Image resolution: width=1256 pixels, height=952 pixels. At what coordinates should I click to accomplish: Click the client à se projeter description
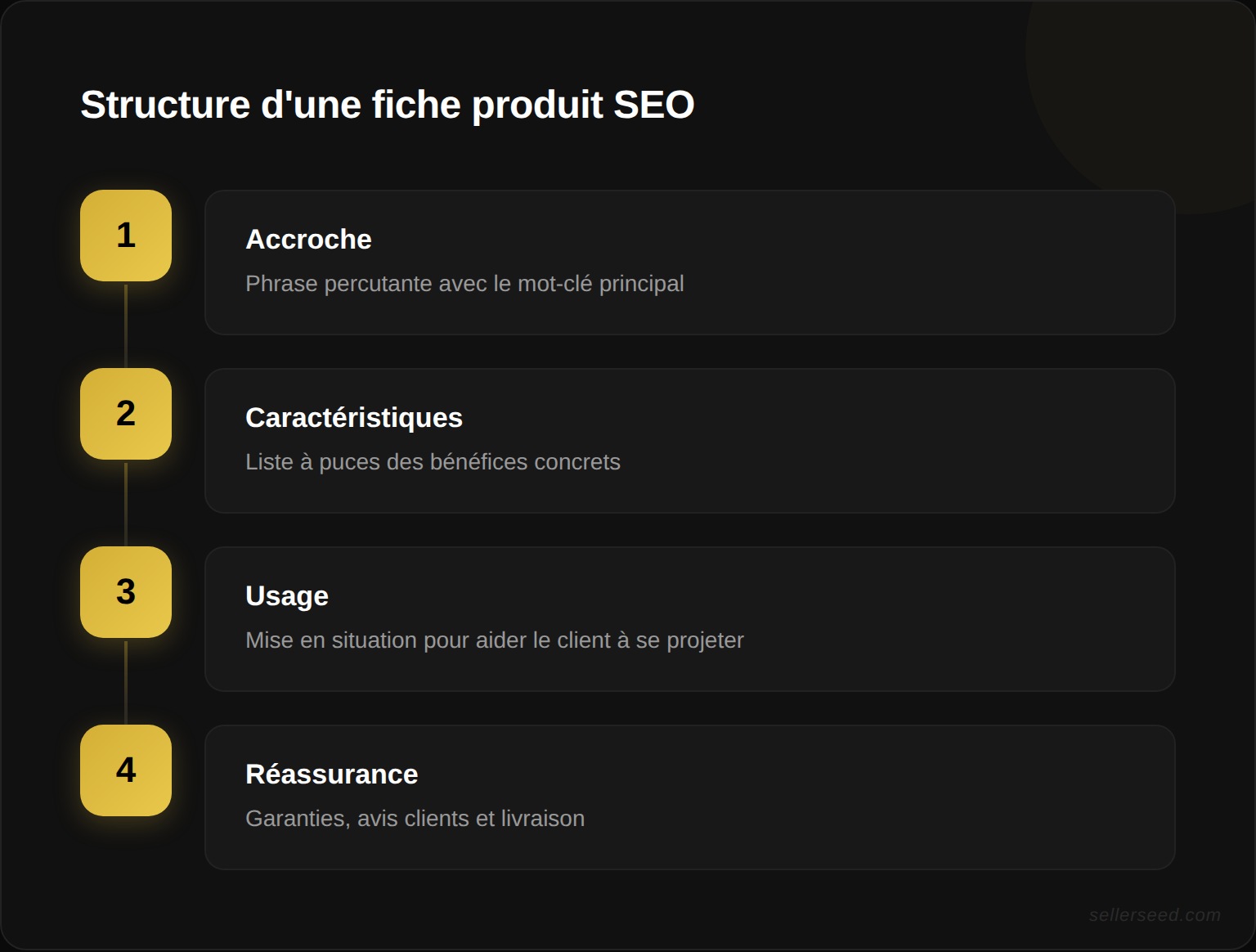[x=495, y=640]
